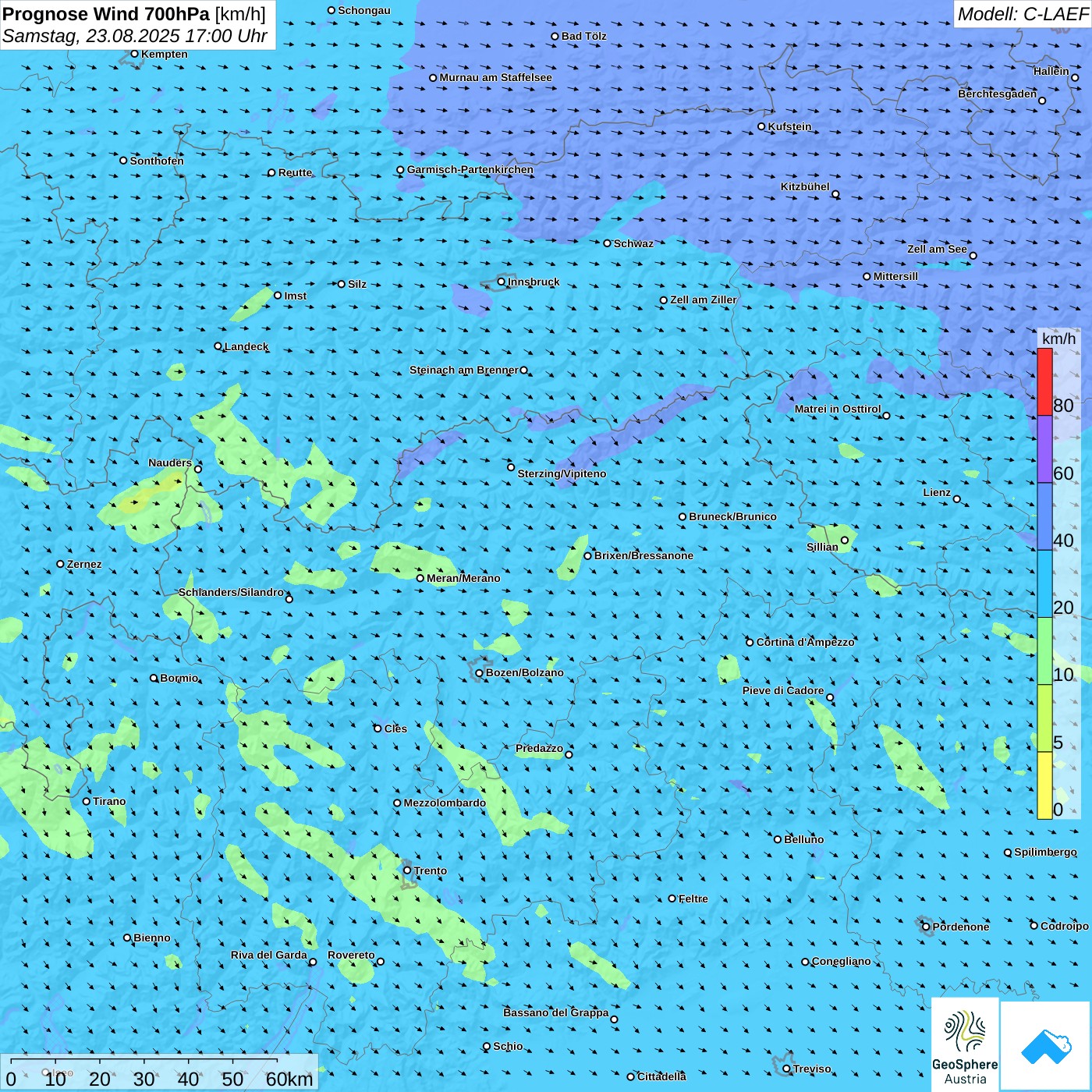Click the Riva del Garda label
Viewport: 1092px width, 1092px height.
(x=269, y=955)
